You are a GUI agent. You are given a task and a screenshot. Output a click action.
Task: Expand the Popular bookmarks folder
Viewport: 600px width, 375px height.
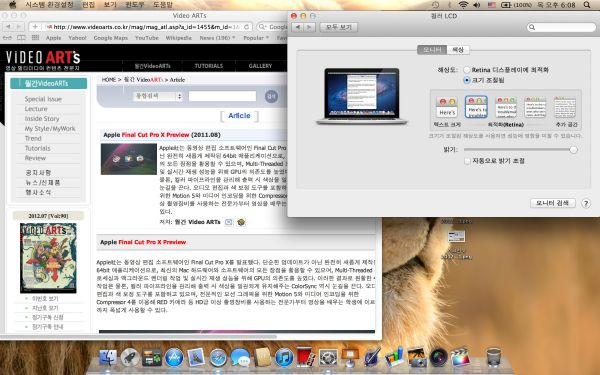(x=256, y=38)
